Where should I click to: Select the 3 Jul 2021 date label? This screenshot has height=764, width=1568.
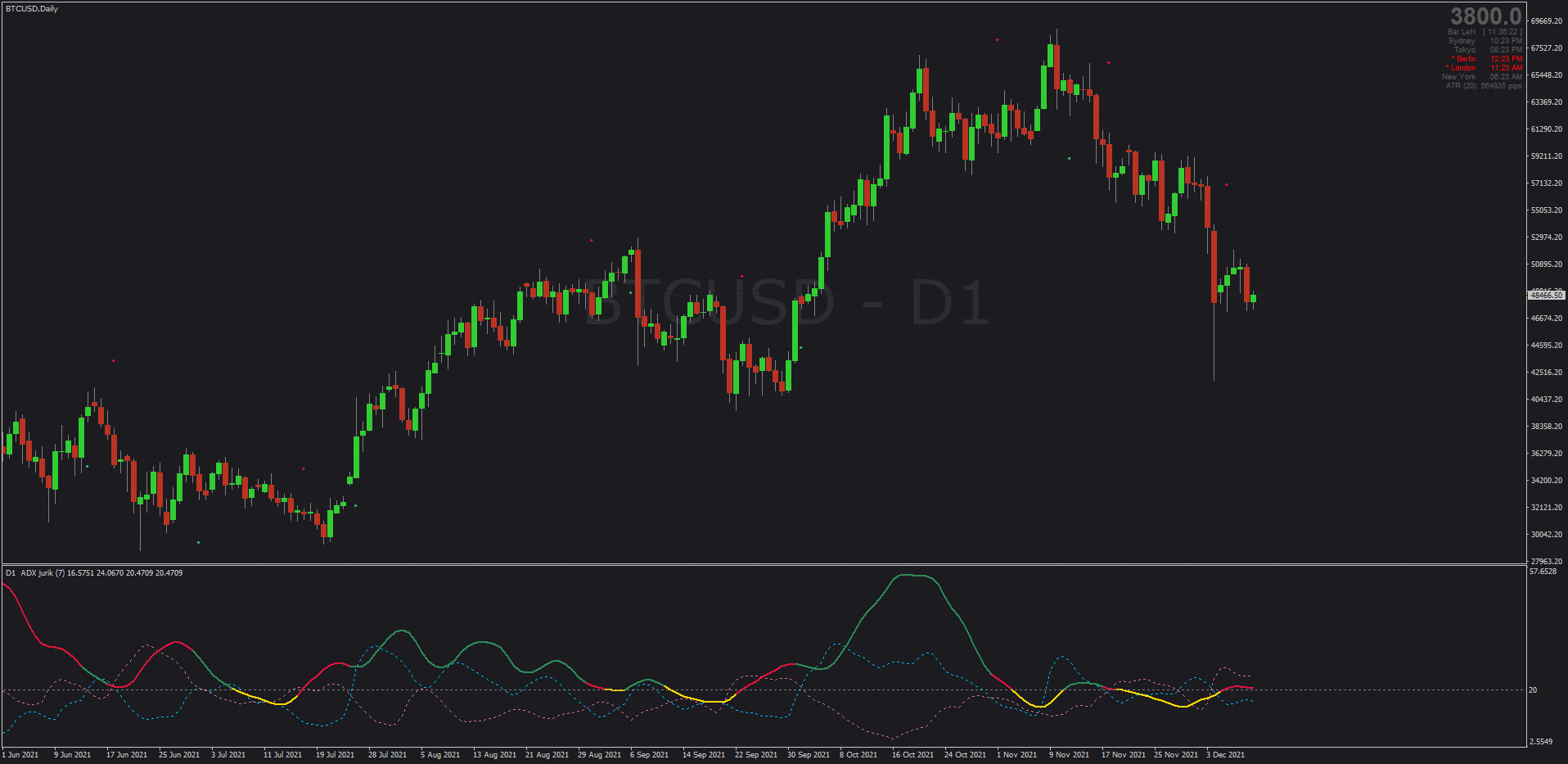[x=228, y=755]
